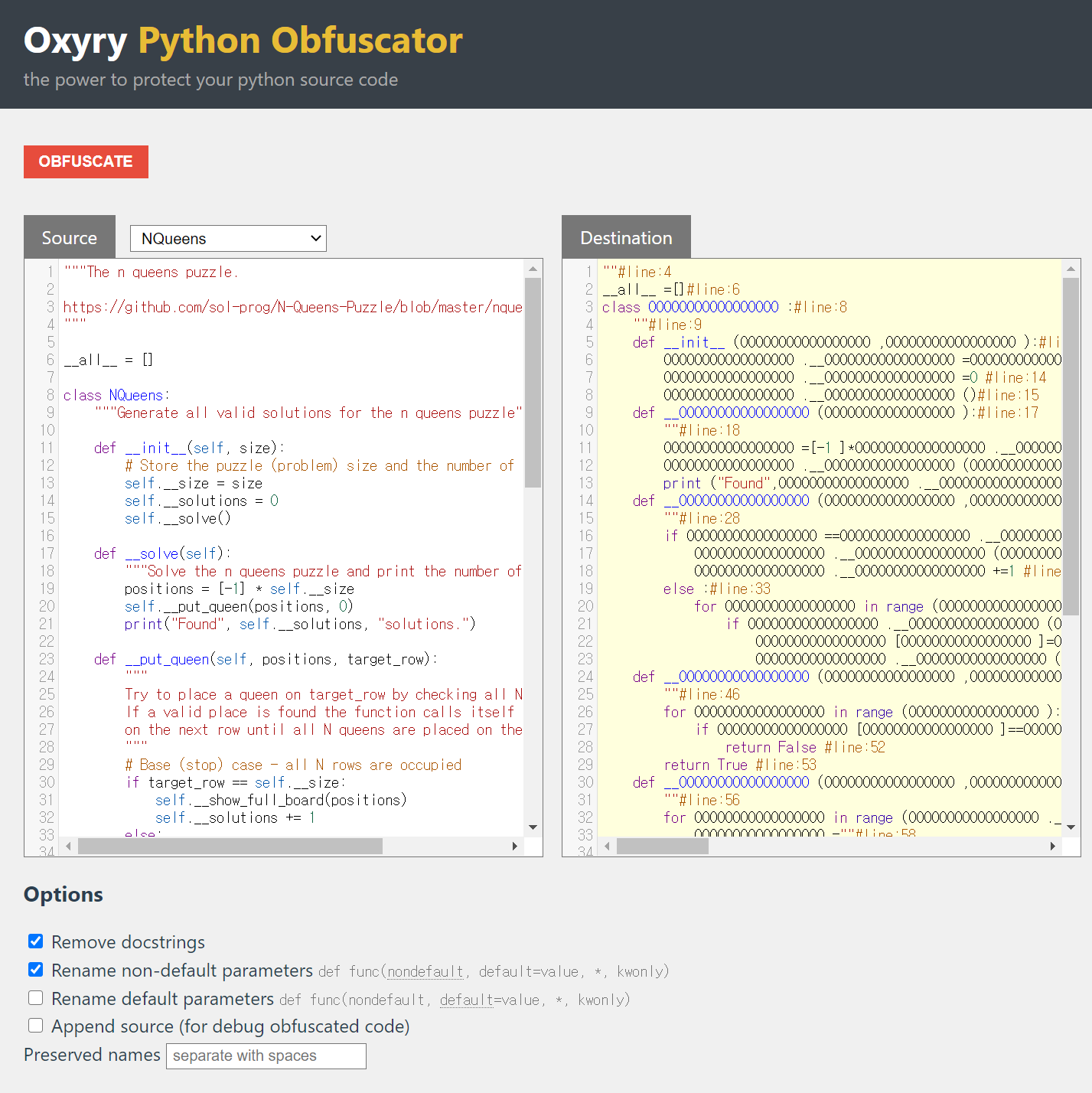Image resolution: width=1092 pixels, height=1093 pixels.
Task: Click 'return True #line:53' in Destination
Action: click(740, 765)
